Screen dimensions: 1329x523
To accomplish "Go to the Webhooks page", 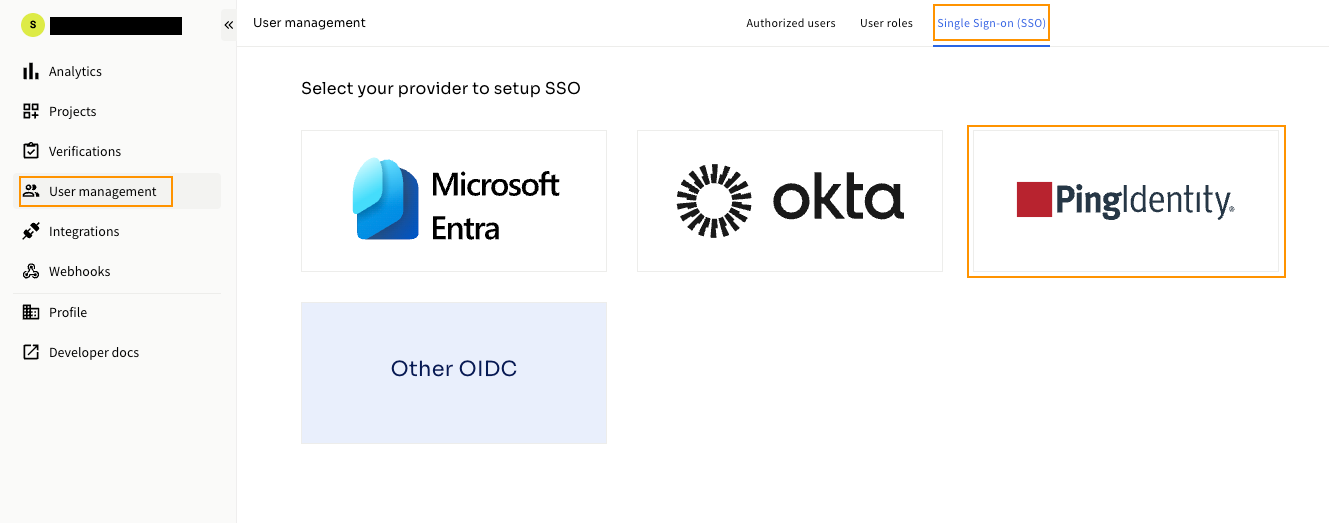I will (80, 271).
